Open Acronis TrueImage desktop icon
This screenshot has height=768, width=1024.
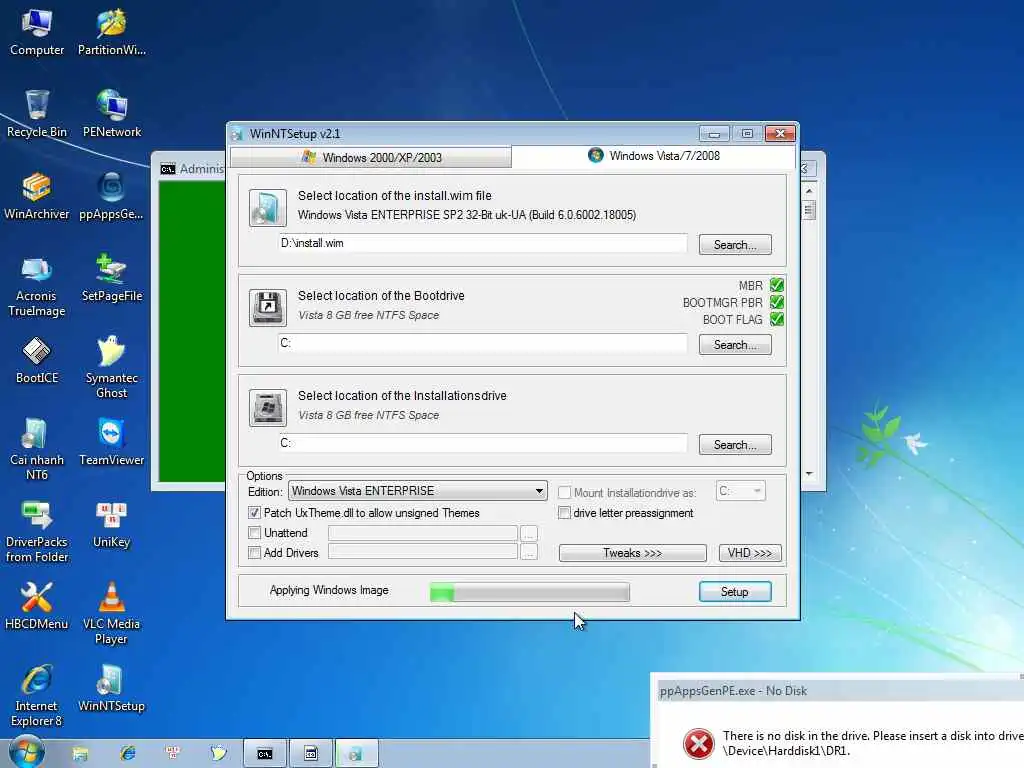(37, 286)
